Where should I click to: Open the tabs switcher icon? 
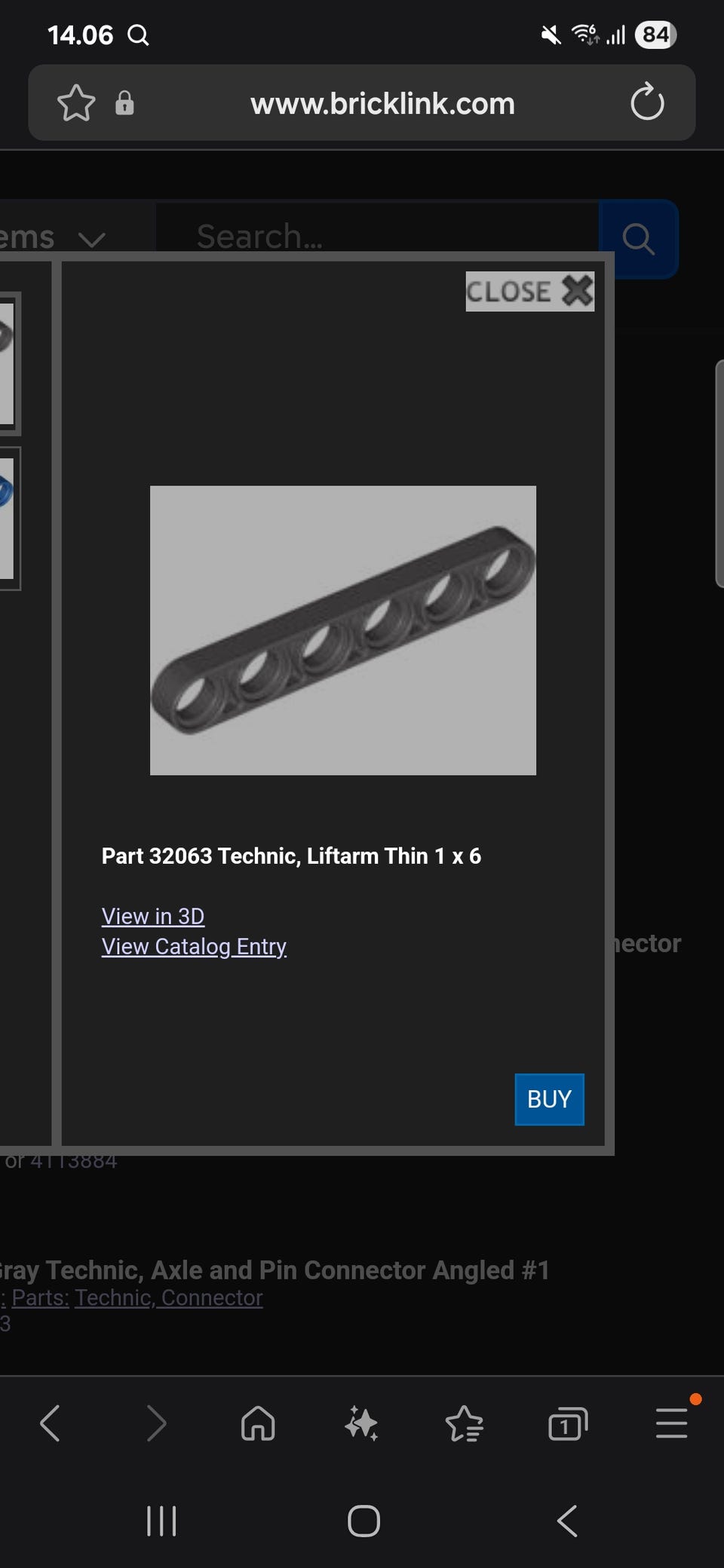[x=568, y=1423]
